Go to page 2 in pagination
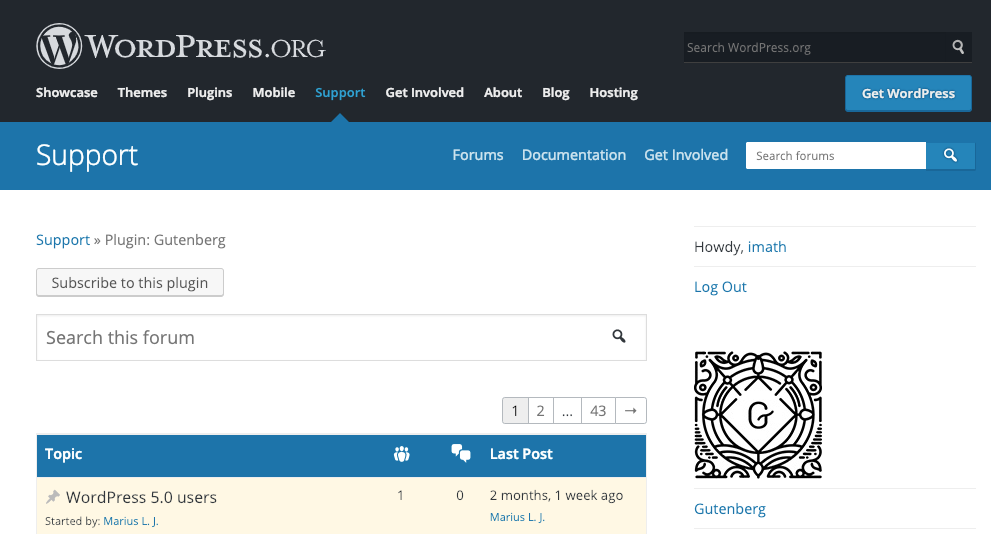The image size is (991, 534). pyautogui.click(x=540, y=411)
